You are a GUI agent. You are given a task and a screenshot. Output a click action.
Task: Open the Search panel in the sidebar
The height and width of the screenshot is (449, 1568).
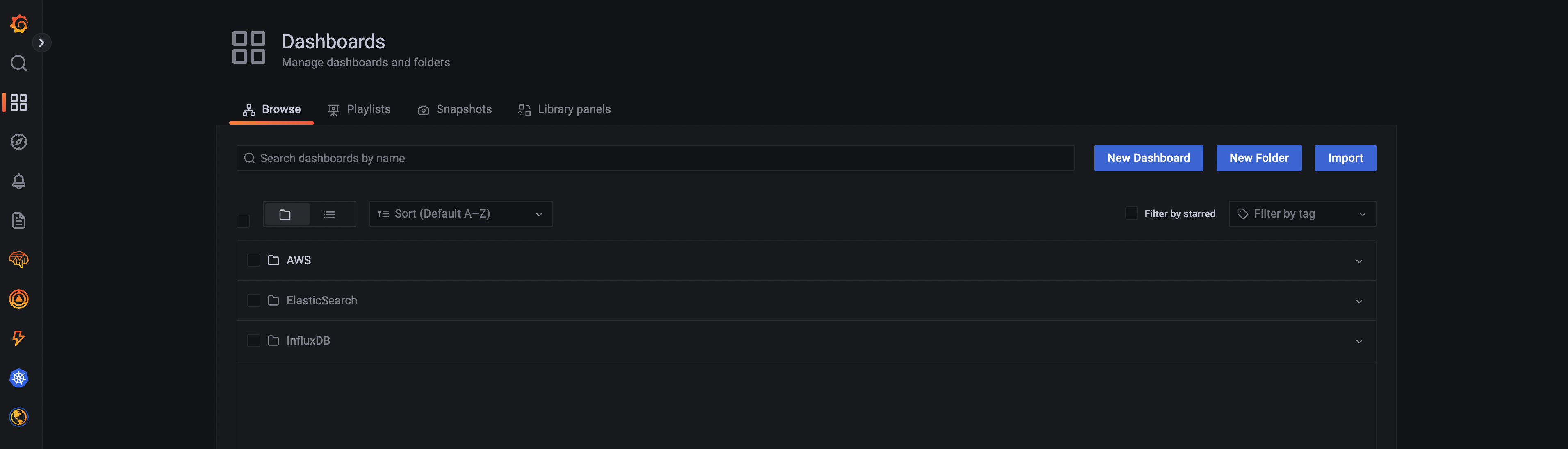coord(18,63)
